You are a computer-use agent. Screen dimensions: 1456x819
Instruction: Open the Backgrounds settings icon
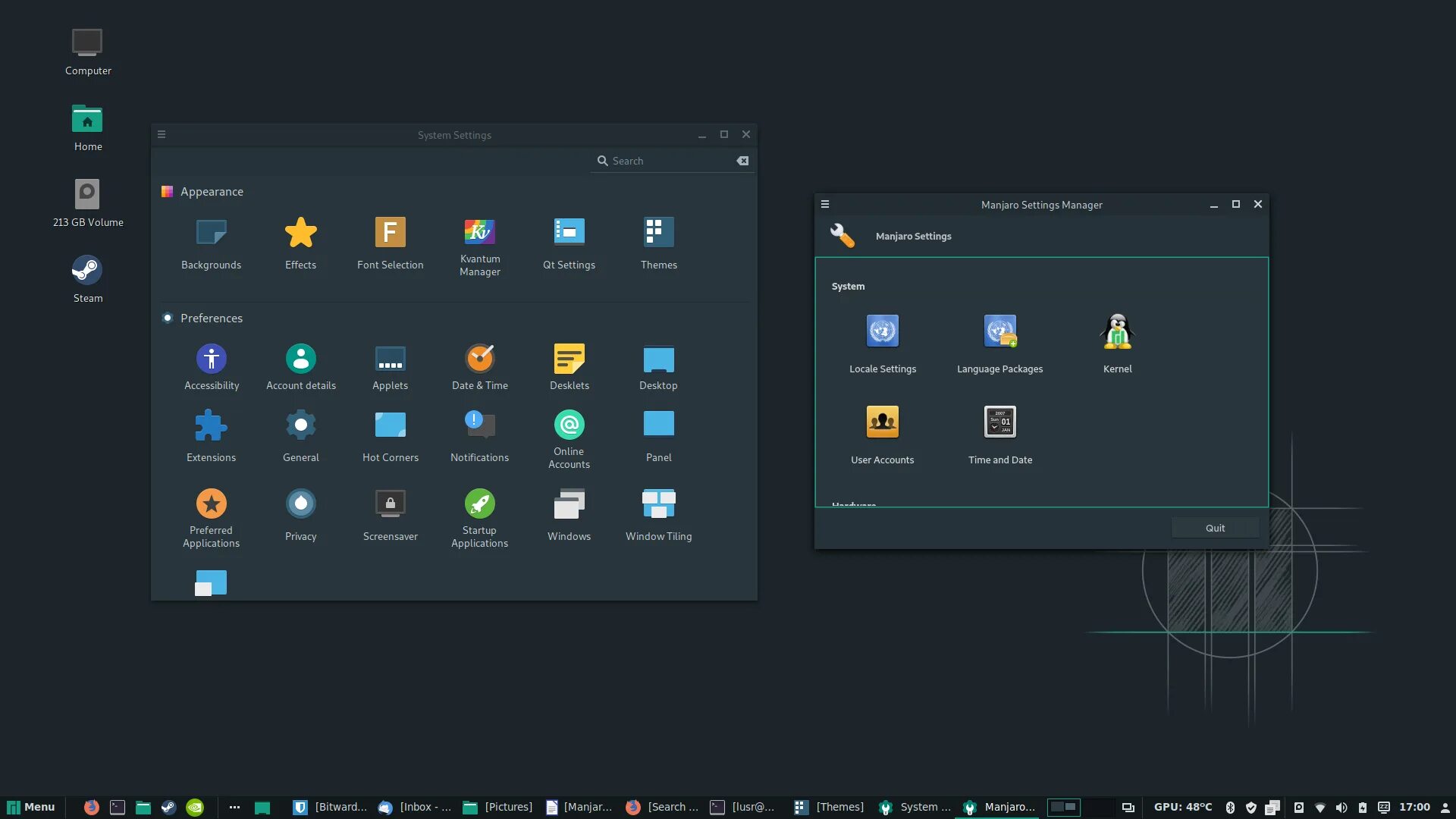click(x=211, y=233)
